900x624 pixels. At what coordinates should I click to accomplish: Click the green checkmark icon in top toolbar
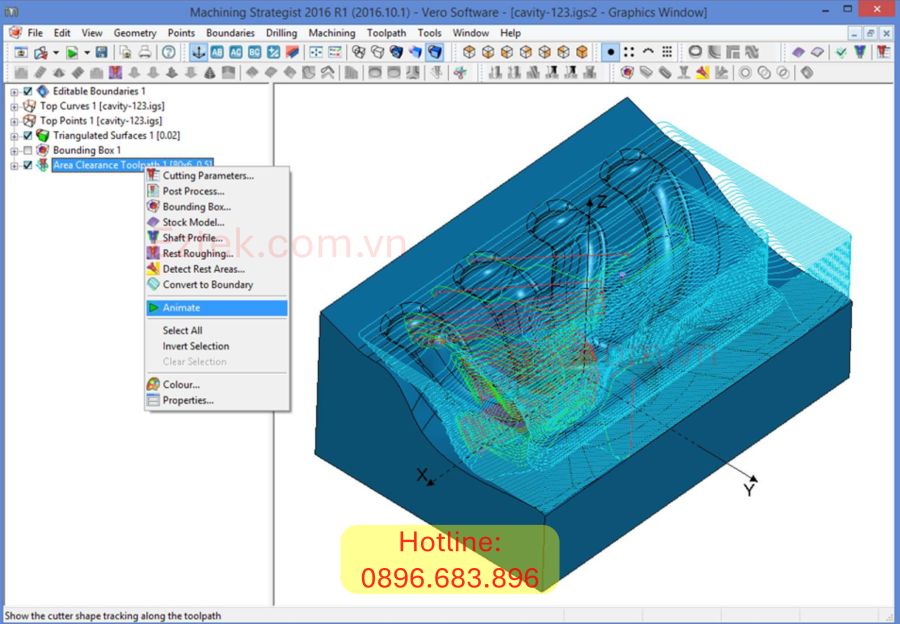pos(841,52)
